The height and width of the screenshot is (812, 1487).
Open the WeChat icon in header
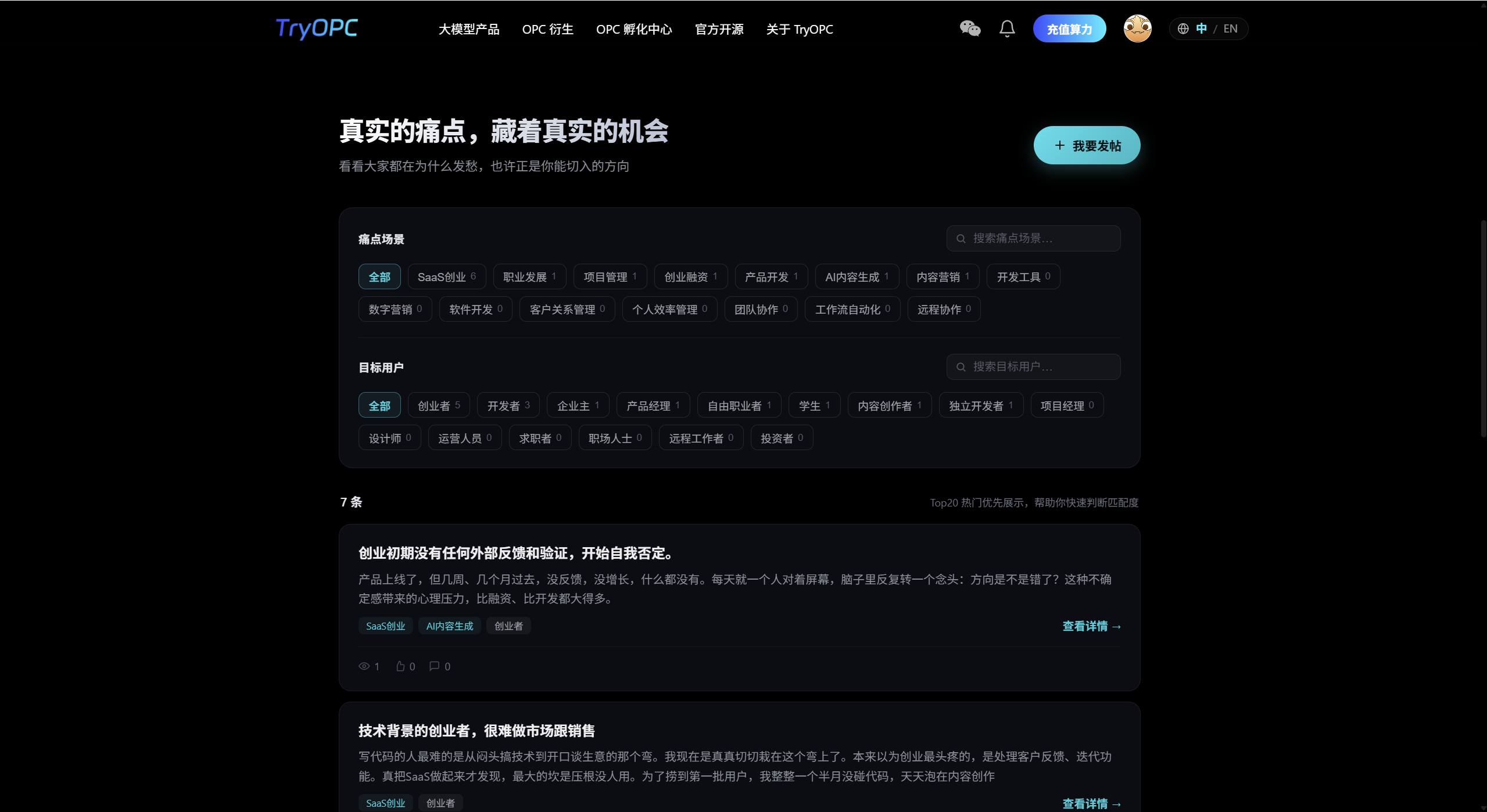[x=970, y=28]
